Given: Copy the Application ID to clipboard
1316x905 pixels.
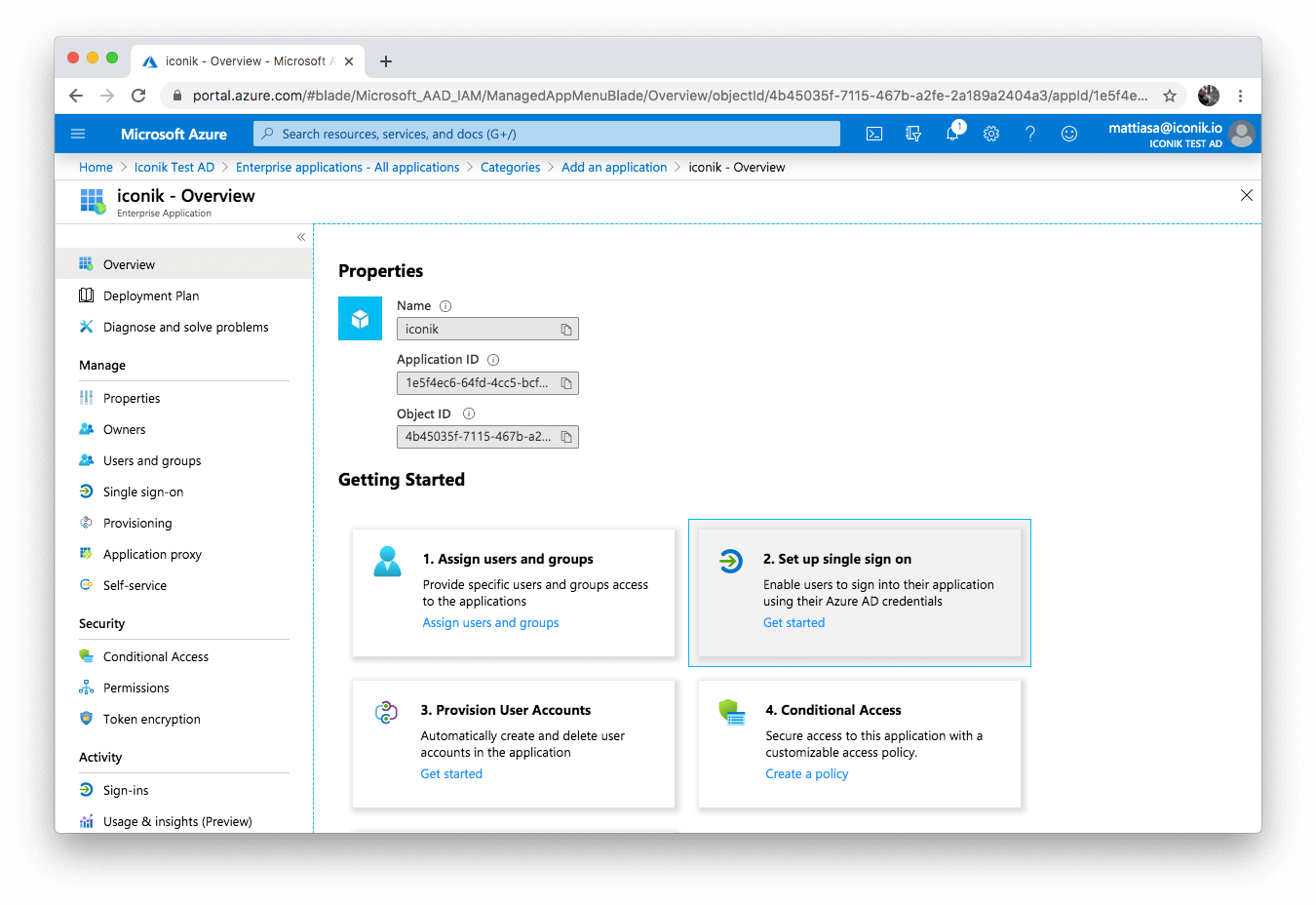Looking at the screenshot, I should pos(566,383).
